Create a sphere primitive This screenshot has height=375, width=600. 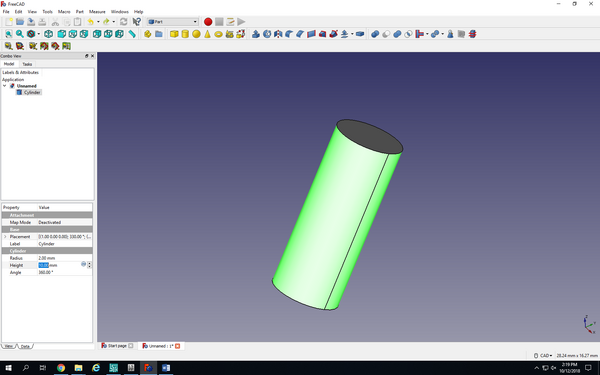click(196, 34)
